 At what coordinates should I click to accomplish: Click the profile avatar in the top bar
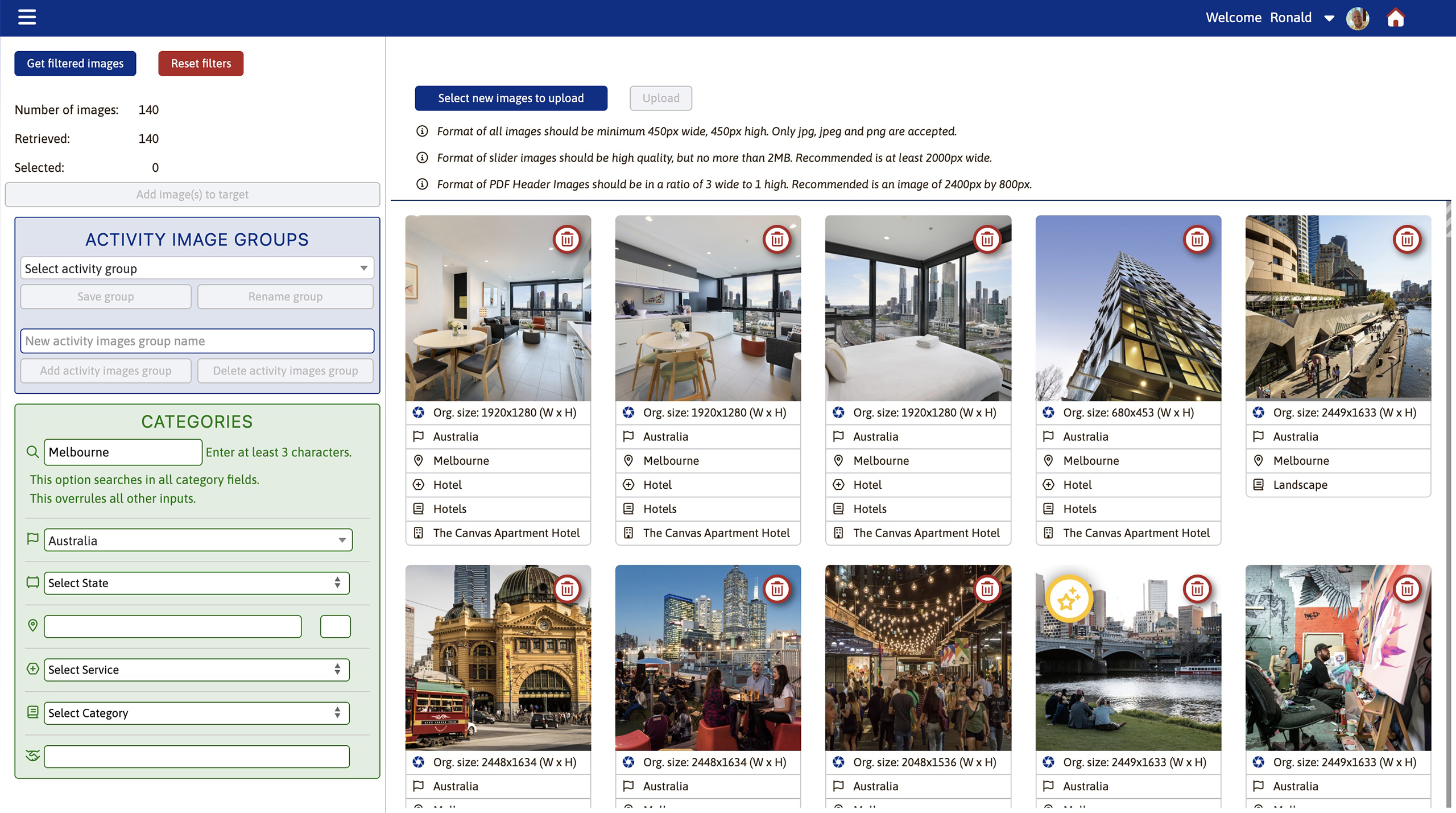(x=1358, y=18)
